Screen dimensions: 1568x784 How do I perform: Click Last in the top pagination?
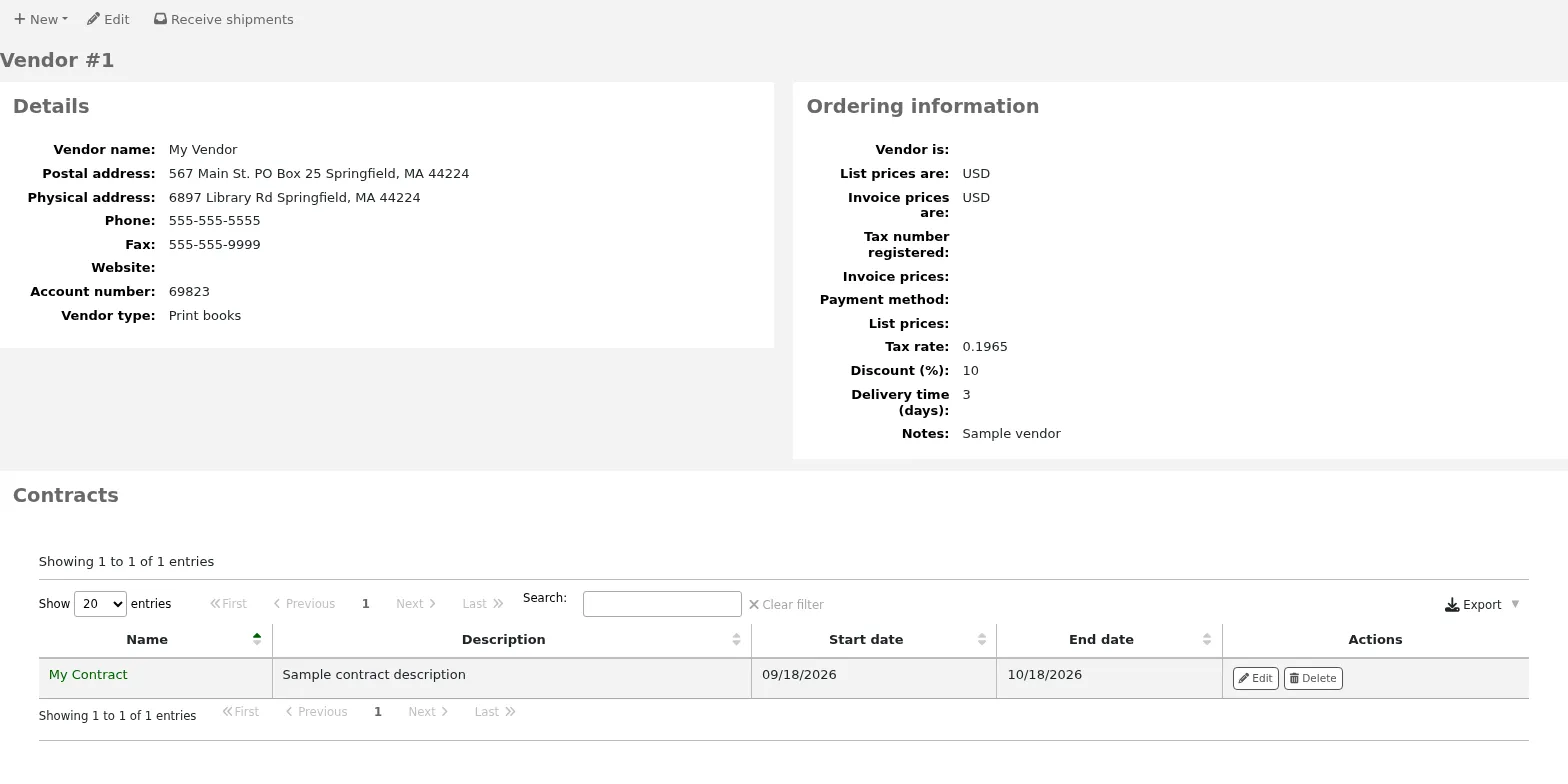pos(482,604)
